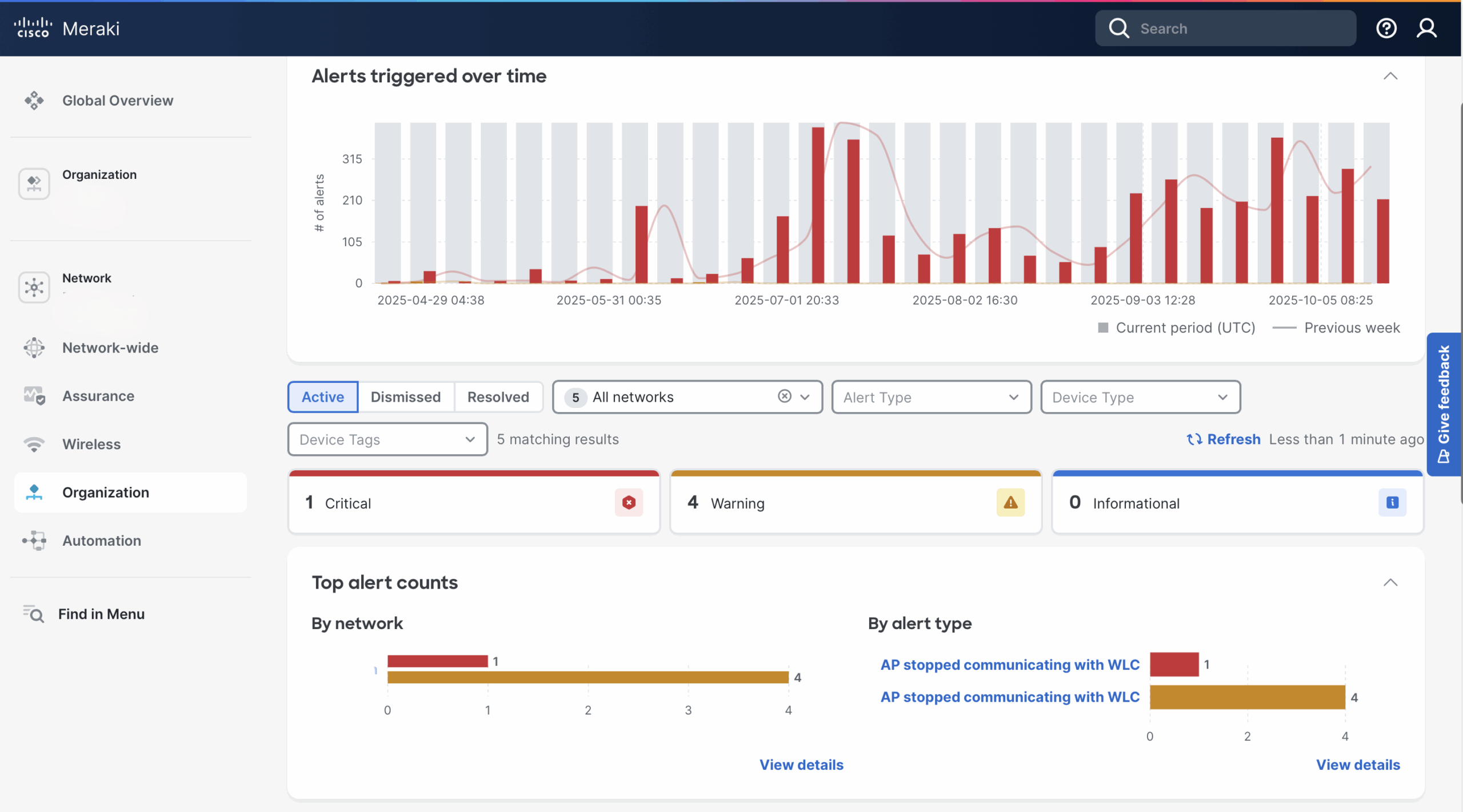Open the Alert Type dropdown
This screenshot has height=812, width=1463.
point(931,397)
